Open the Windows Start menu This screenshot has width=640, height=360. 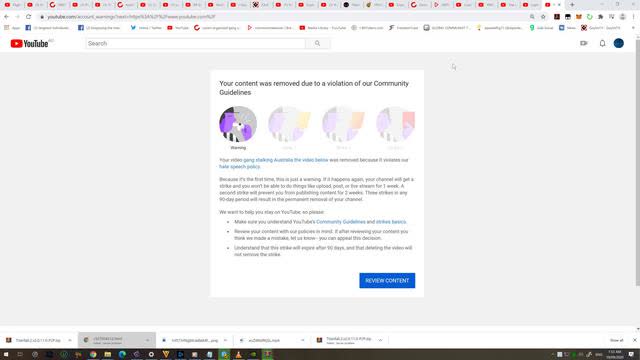click(x=6, y=354)
